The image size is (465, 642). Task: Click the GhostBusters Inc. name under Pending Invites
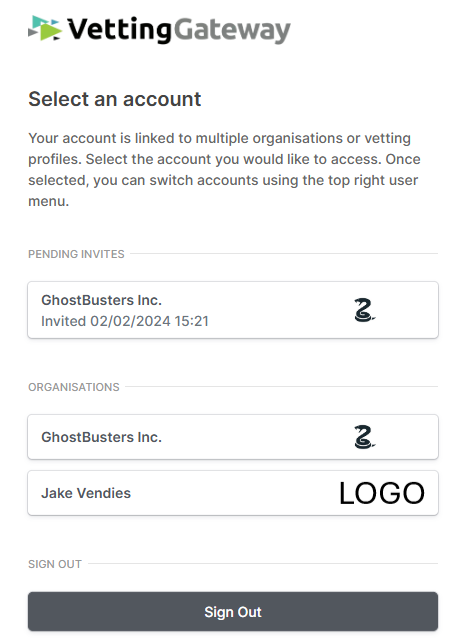[x=102, y=300]
